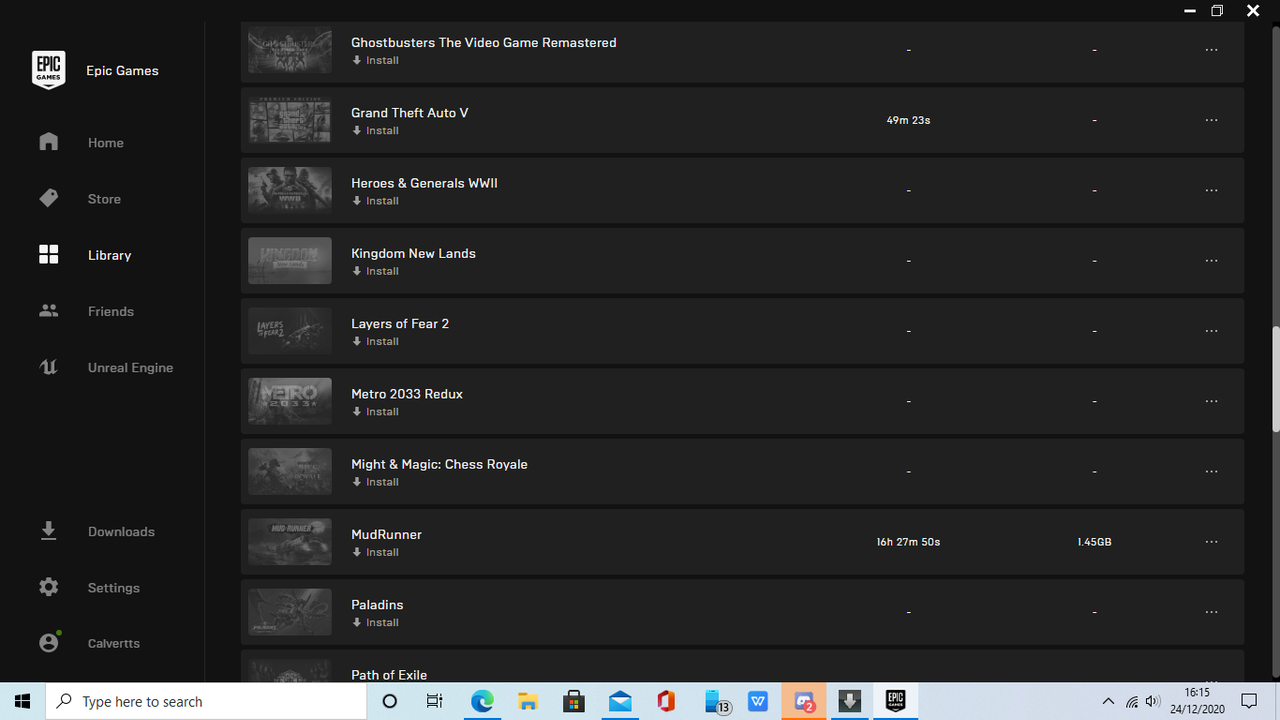
Task: Install Might & Magic: Chess Royale
Action: click(x=375, y=482)
